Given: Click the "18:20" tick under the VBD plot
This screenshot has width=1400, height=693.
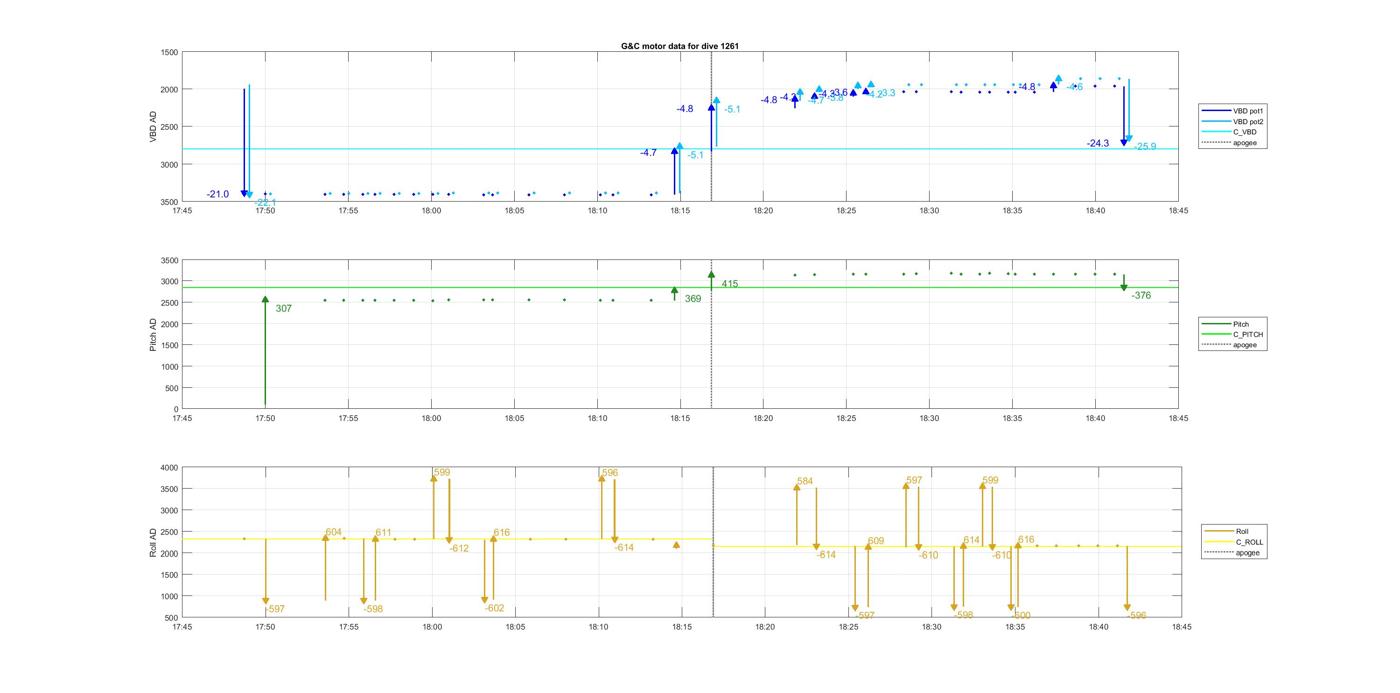Looking at the screenshot, I should point(763,210).
